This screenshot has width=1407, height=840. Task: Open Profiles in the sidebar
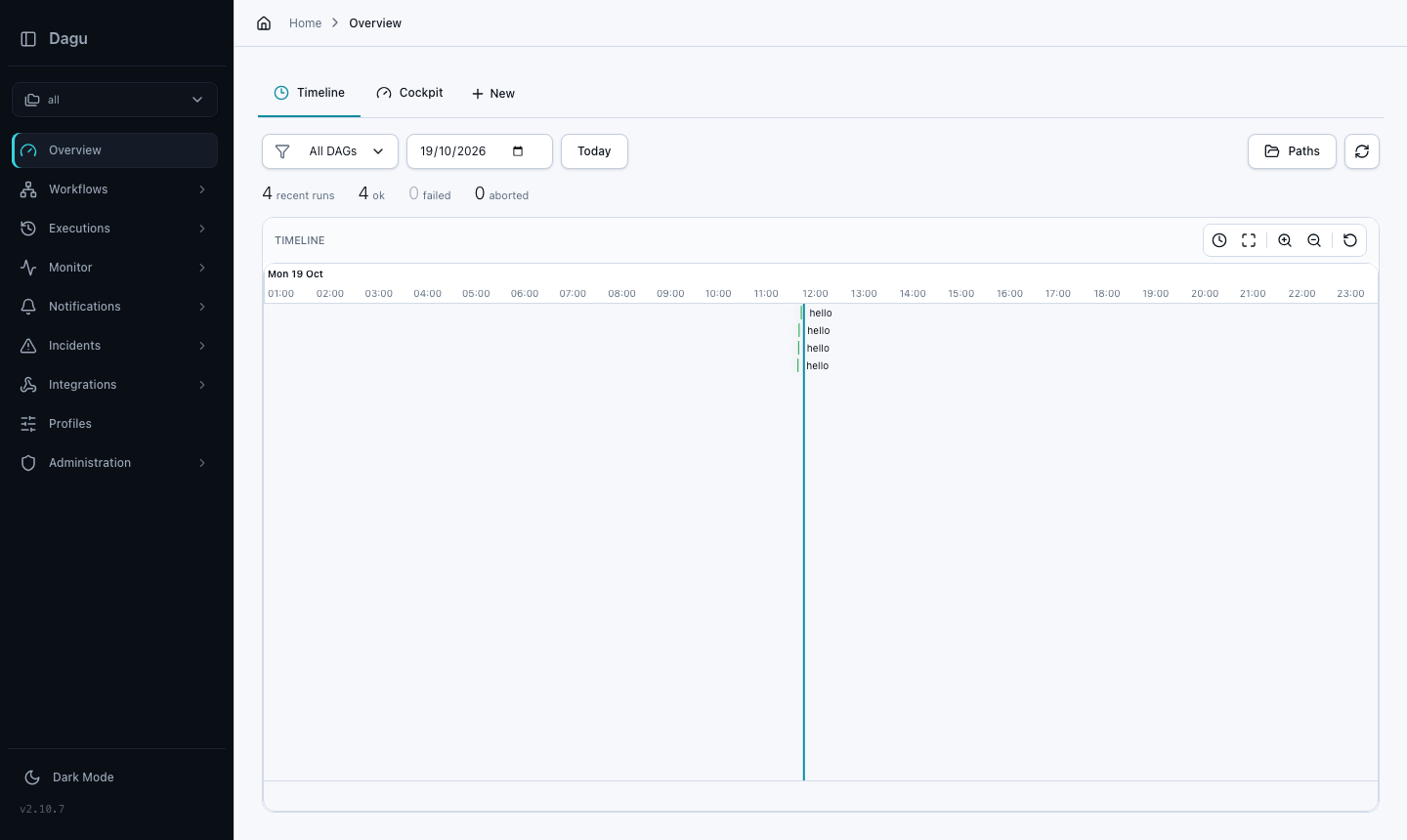point(114,424)
